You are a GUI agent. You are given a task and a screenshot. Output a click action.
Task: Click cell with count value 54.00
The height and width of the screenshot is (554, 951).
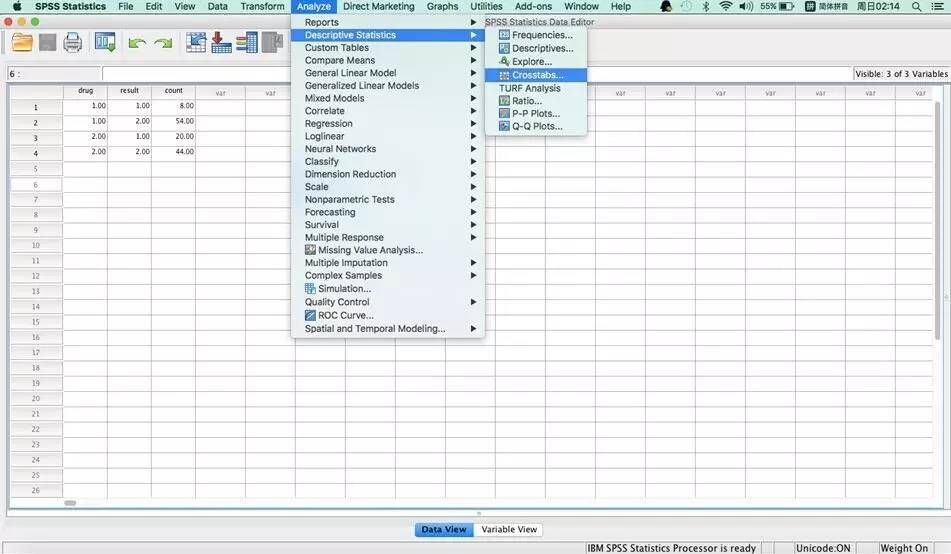[173, 121]
